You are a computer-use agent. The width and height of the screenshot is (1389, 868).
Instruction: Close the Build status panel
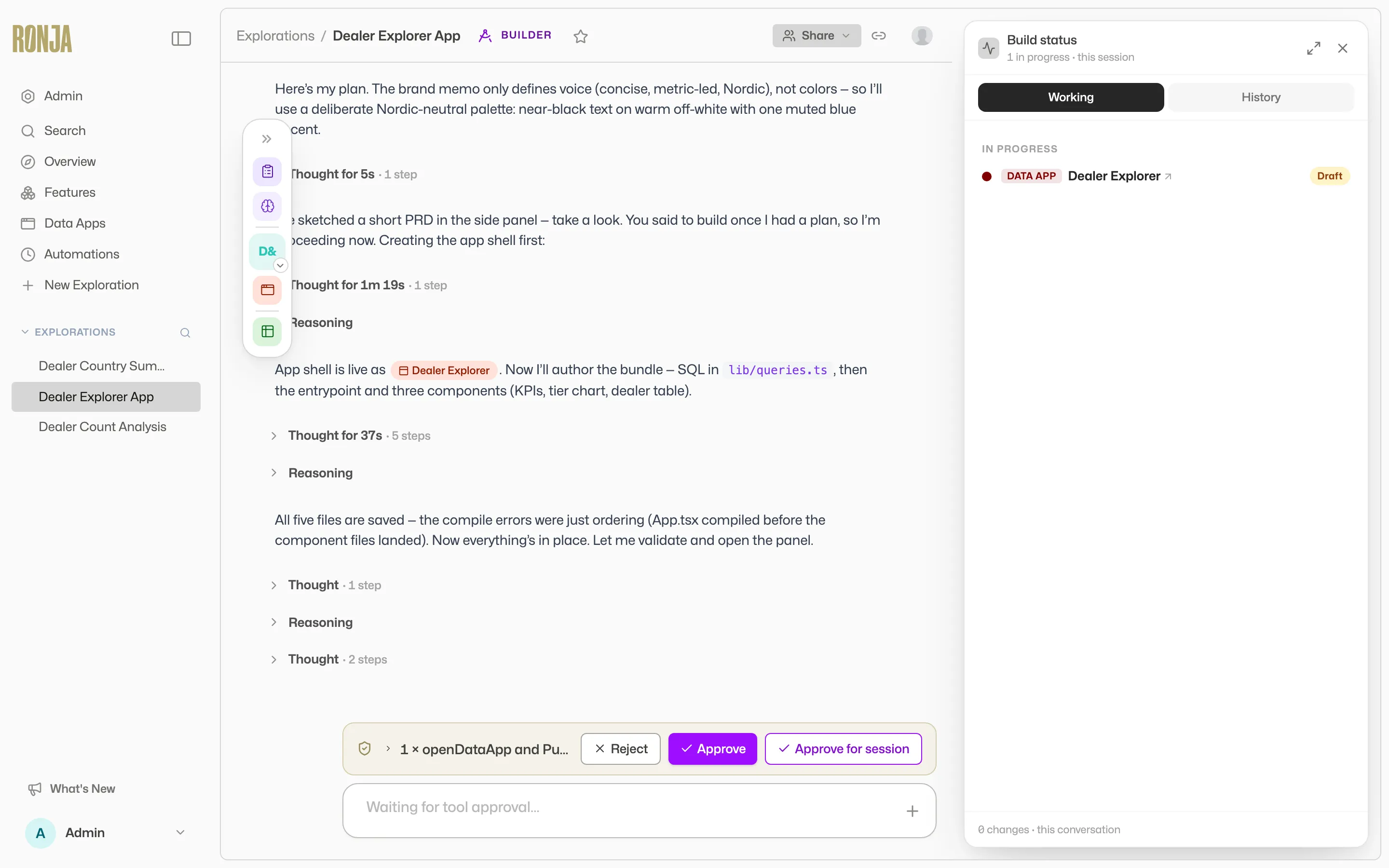click(1343, 48)
